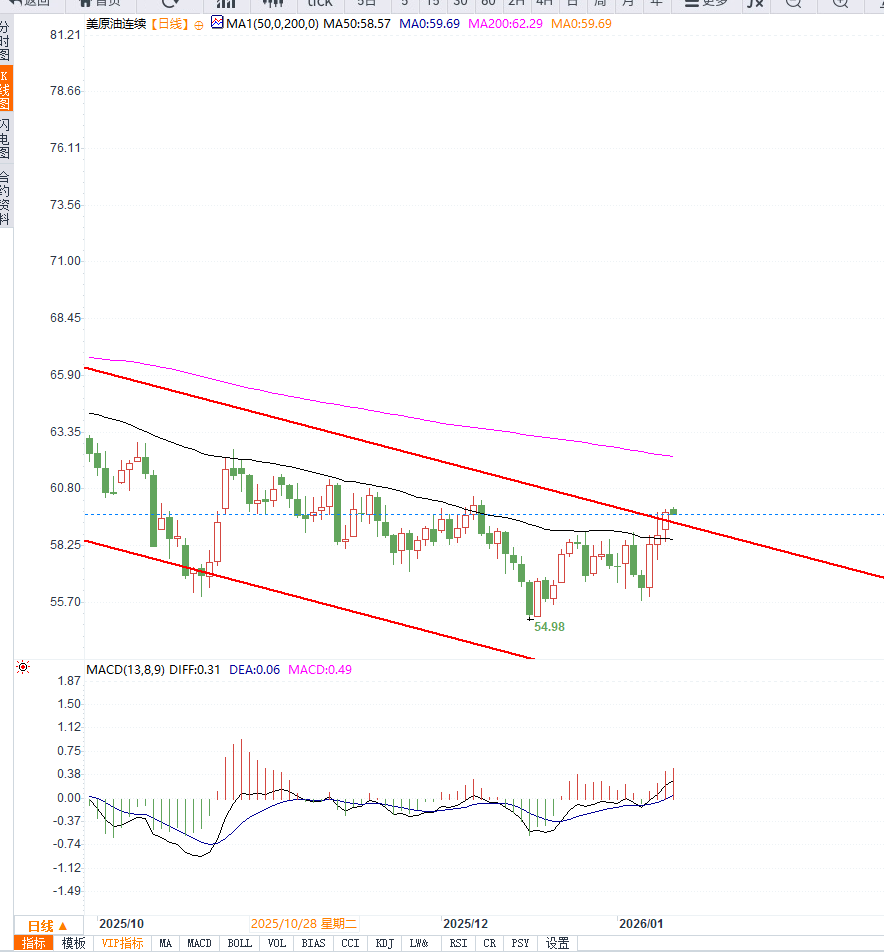884x952 pixels.
Task: Open the VIP指标 tab
Action: coord(122,943)
